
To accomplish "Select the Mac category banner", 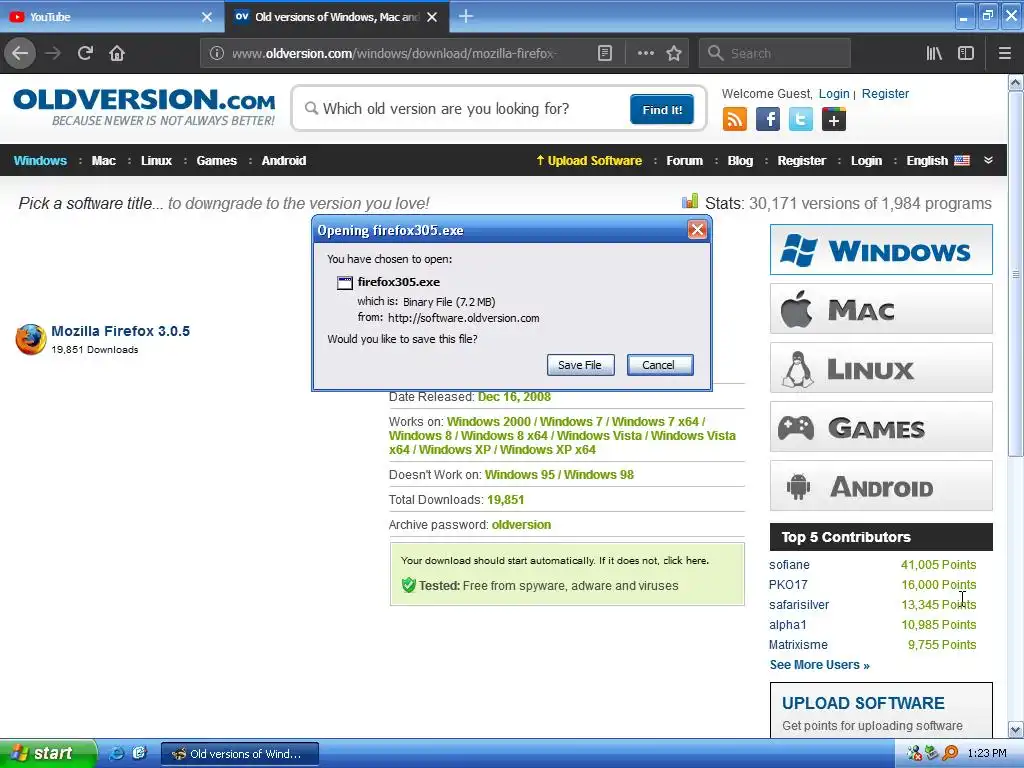I will coord(881,308).
